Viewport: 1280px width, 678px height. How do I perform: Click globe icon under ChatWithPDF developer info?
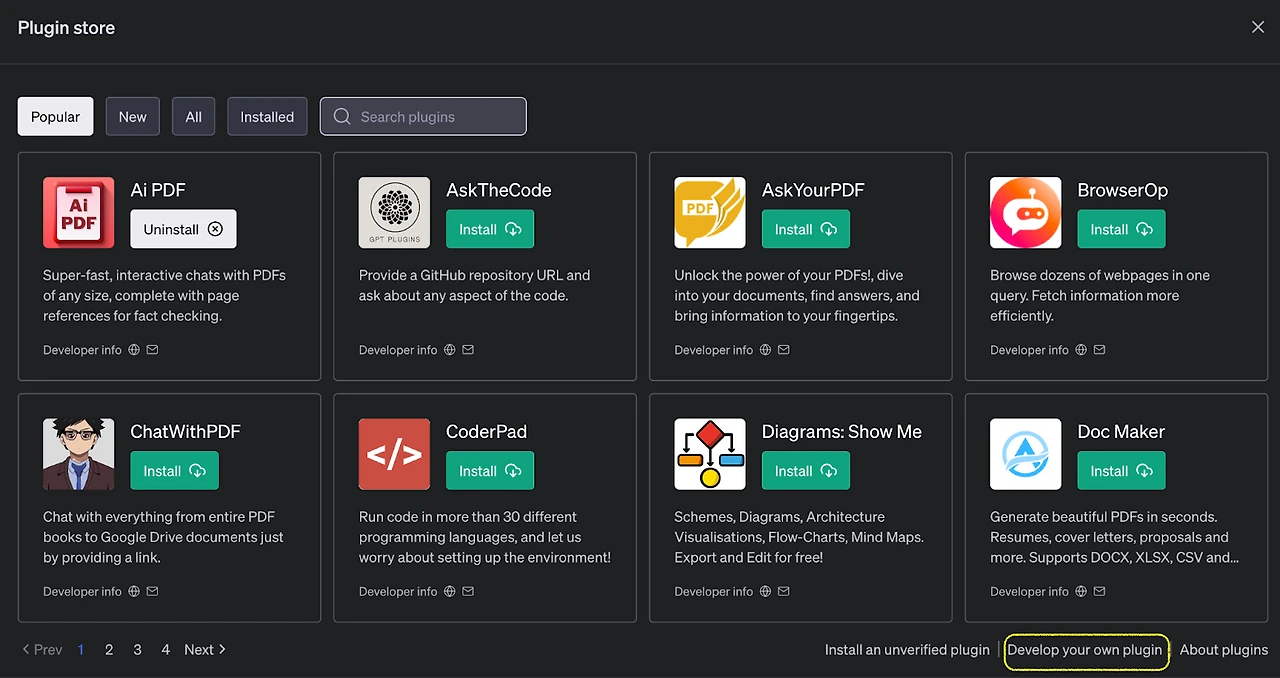[x=134, y=591]
